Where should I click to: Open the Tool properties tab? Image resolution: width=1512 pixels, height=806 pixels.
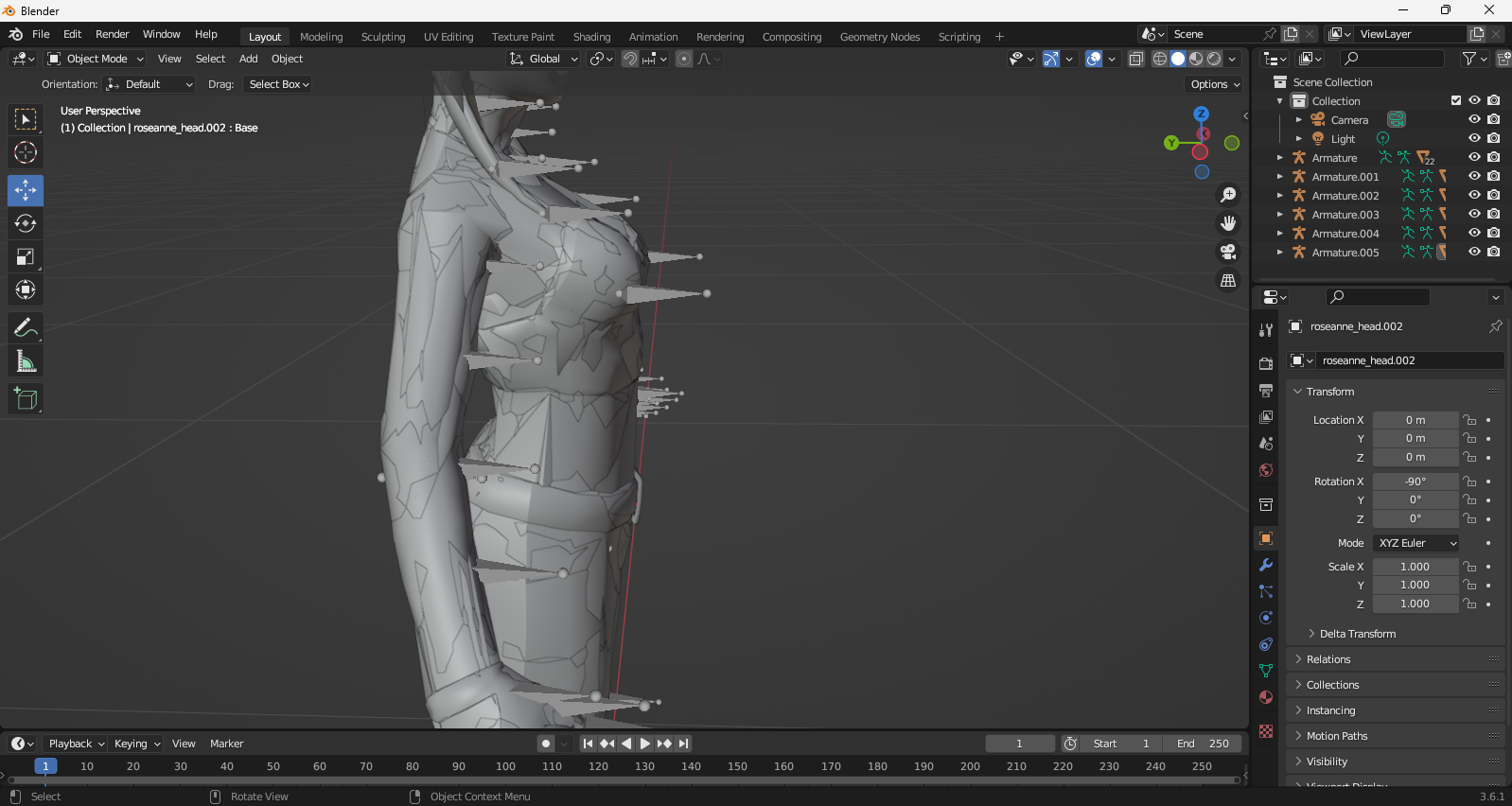[x=1266, y=329]
